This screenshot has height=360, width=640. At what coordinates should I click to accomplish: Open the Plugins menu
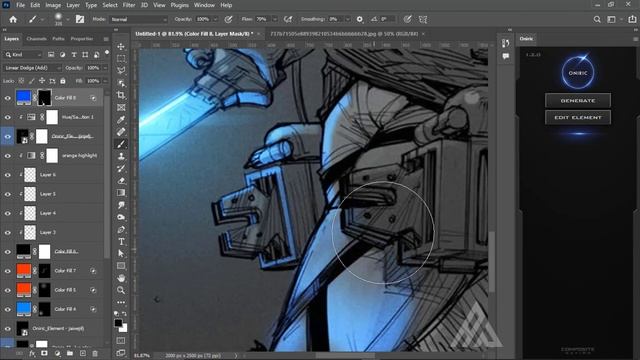(x=180, y=5)
